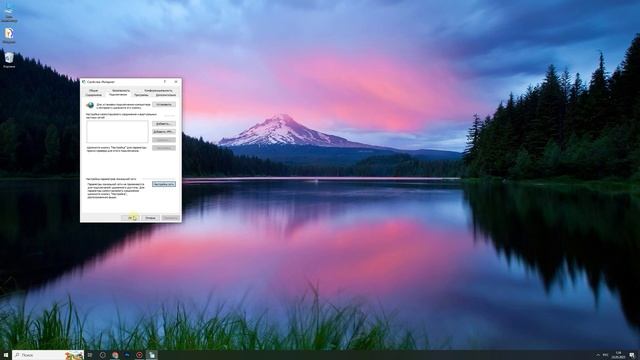
Task: Open the Privacy (Конфиденциальность) tab
Action: 158,90
